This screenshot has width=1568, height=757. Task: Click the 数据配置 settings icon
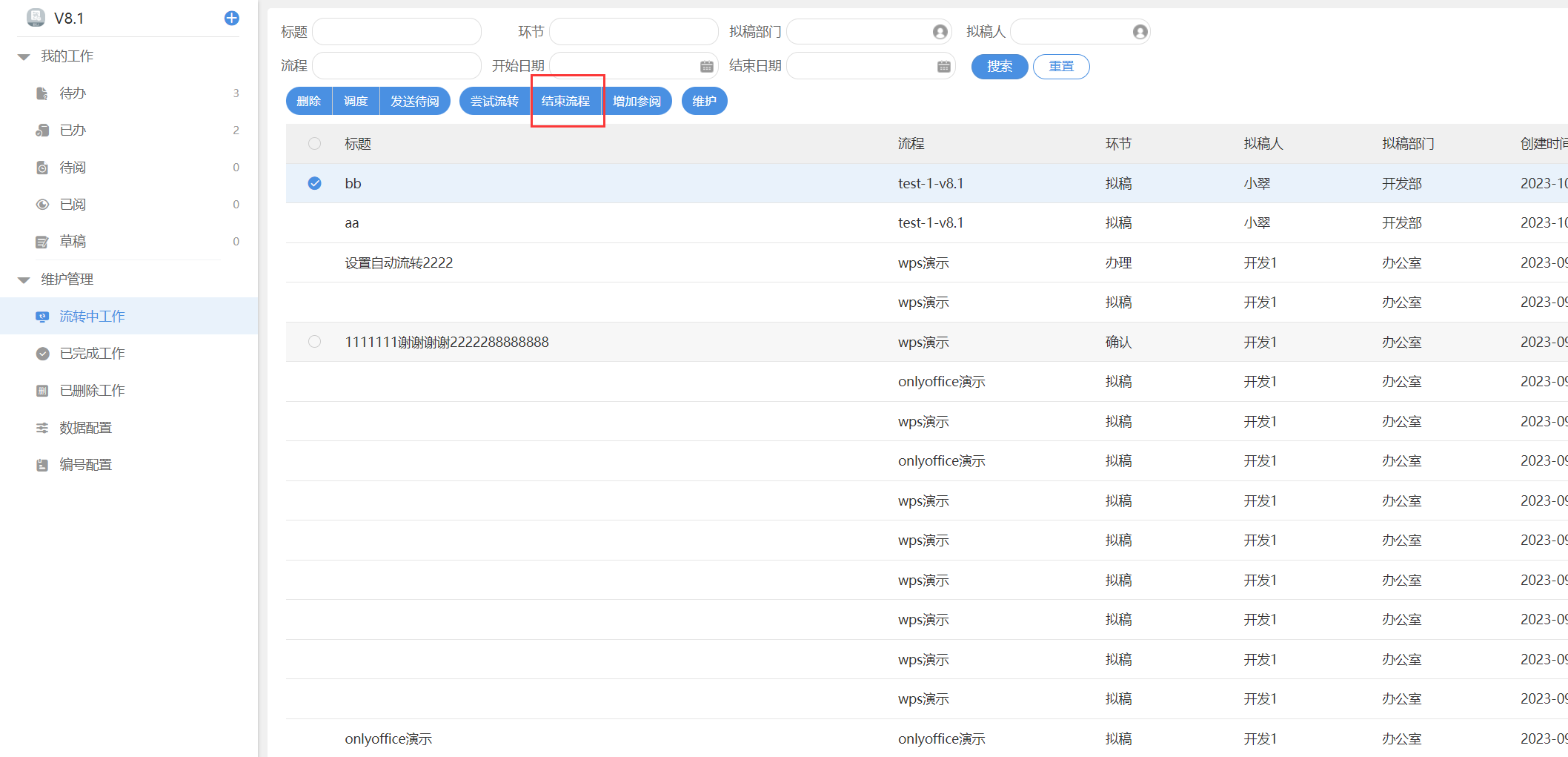pos(42,428)
